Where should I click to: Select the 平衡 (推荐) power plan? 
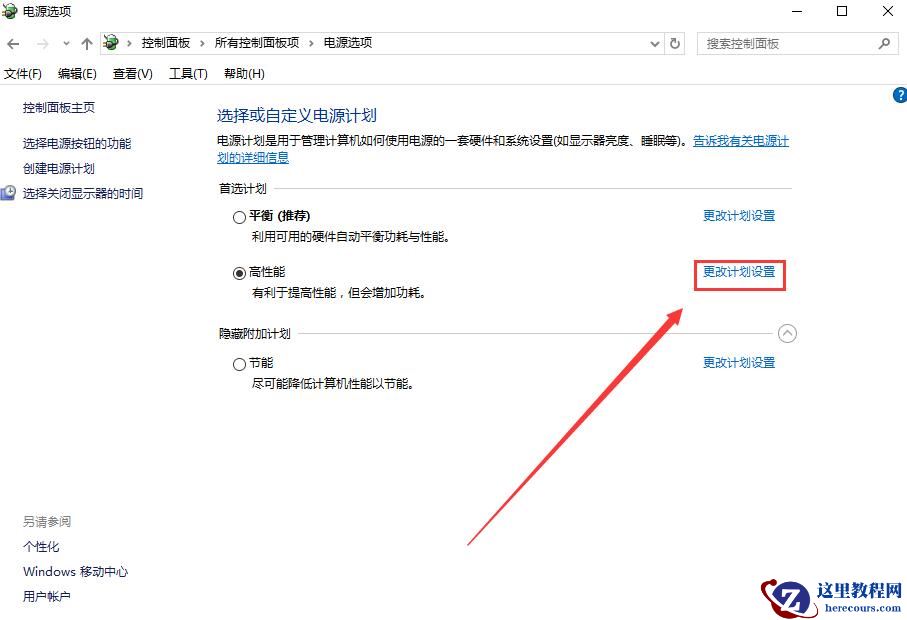(239, 217)
